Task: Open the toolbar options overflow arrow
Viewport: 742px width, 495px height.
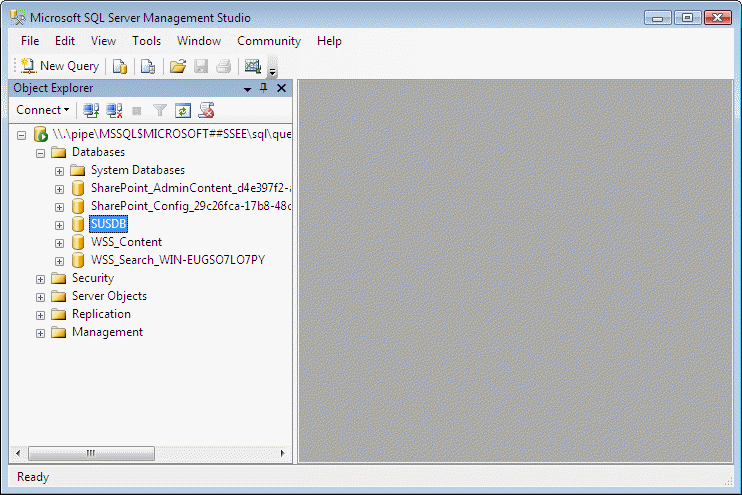Action: (272, 67)
